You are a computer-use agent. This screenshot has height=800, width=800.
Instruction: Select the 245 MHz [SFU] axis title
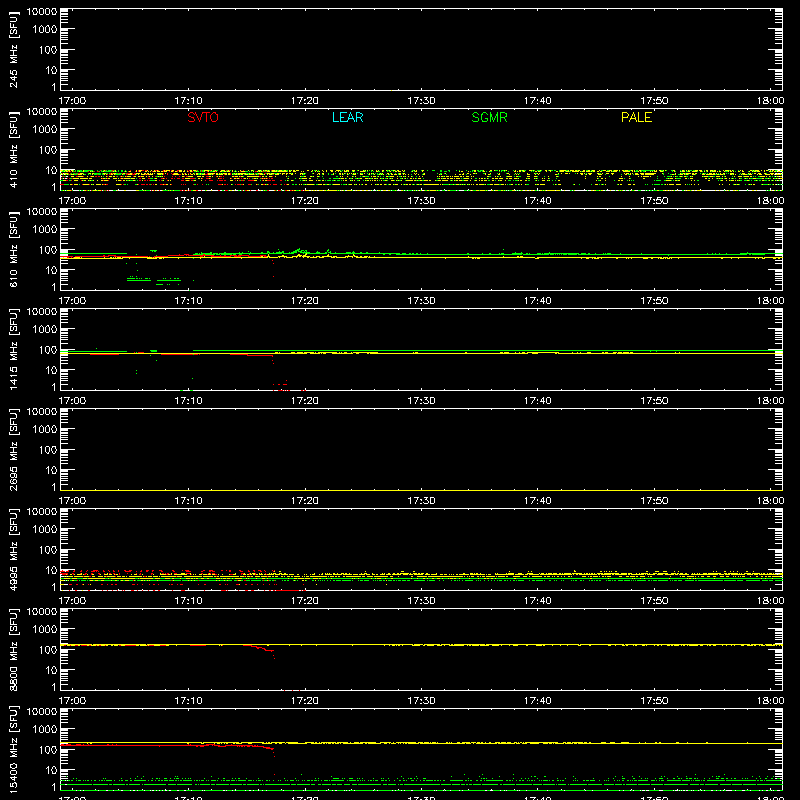[x=14, y=49]
